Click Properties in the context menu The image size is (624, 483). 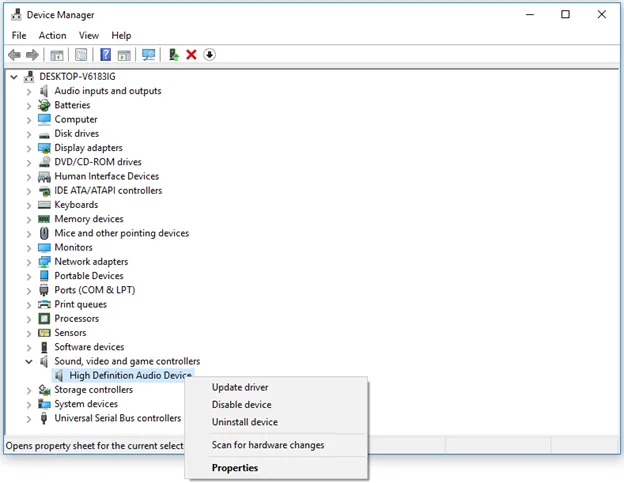click(x=235, y=467)
